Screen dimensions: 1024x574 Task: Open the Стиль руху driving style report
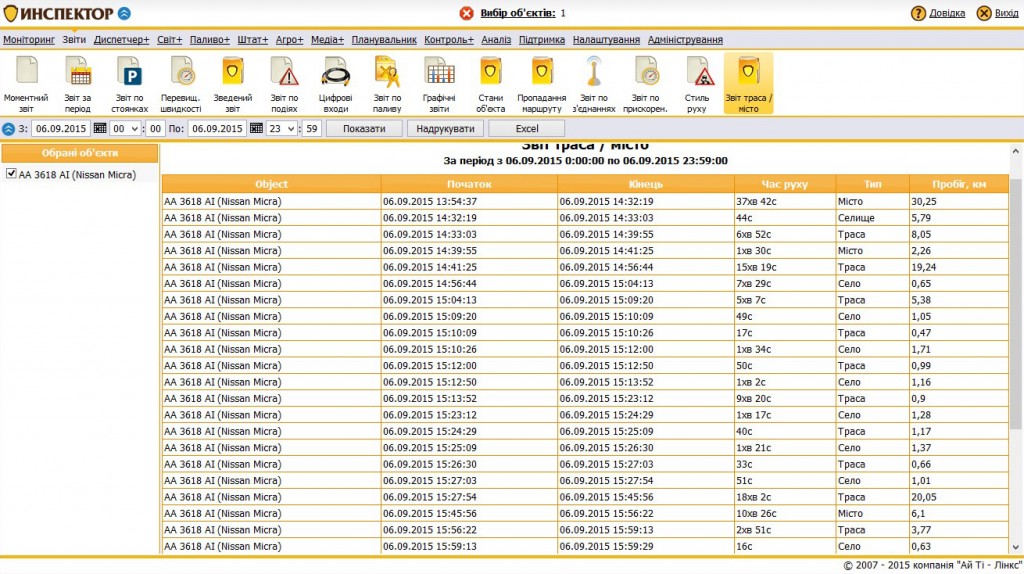697,83
